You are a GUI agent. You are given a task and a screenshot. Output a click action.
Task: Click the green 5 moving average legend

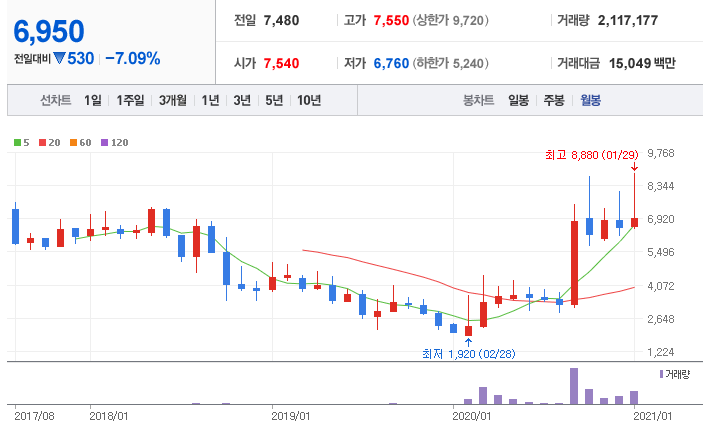[22, 143]
